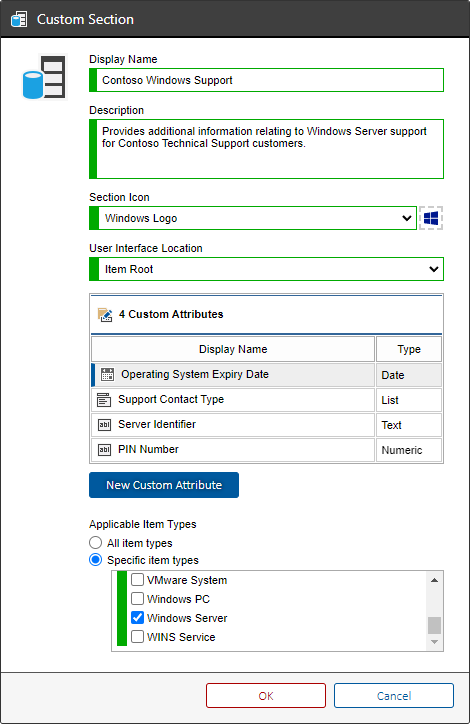Select the All item types radio button
This screenshot has height=724, width=470.
96,542
